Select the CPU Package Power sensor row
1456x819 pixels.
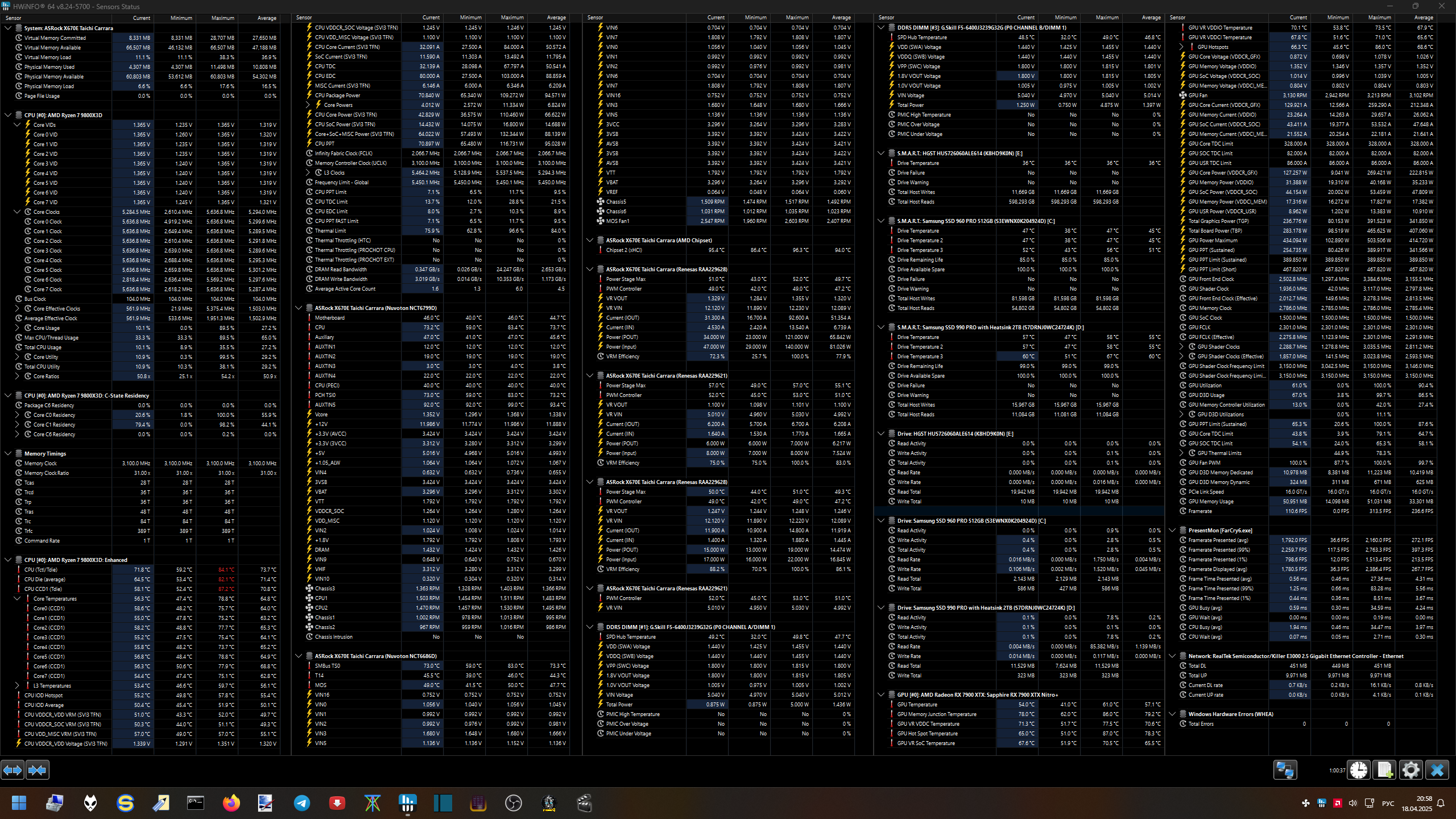point(337,95)
